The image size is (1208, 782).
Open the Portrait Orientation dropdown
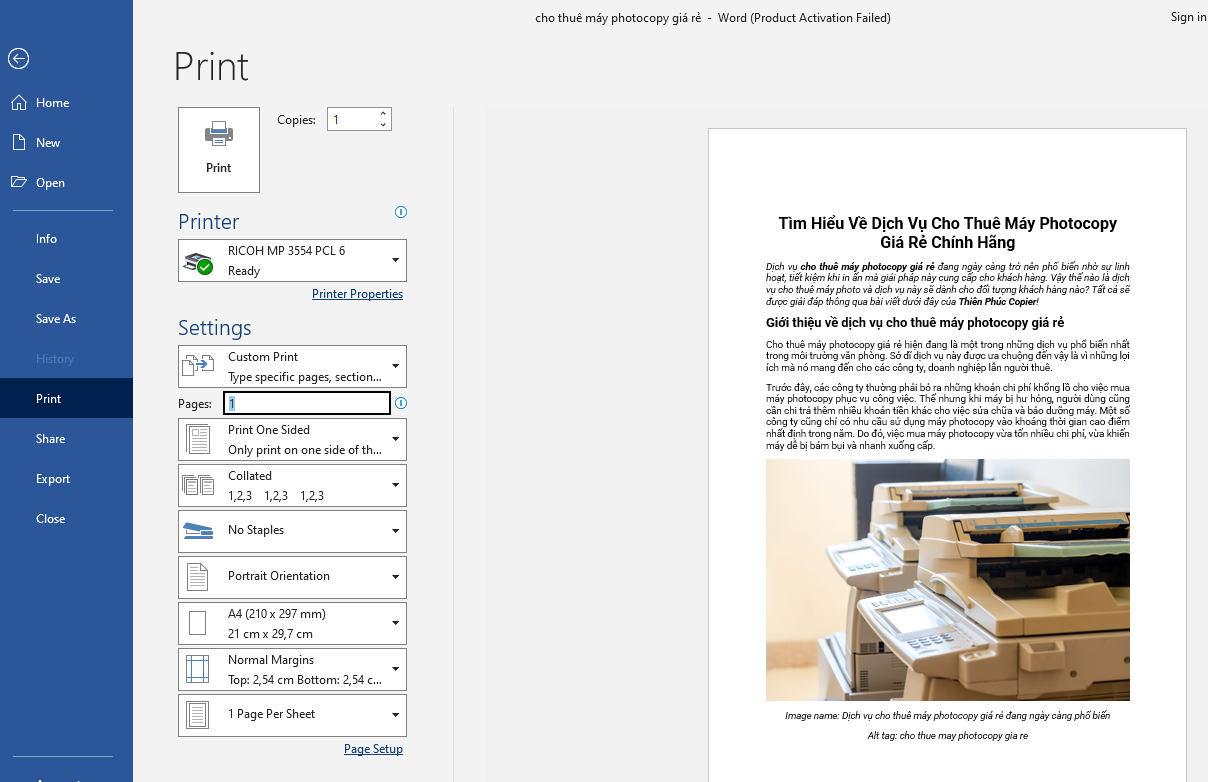tap(395, 577)
